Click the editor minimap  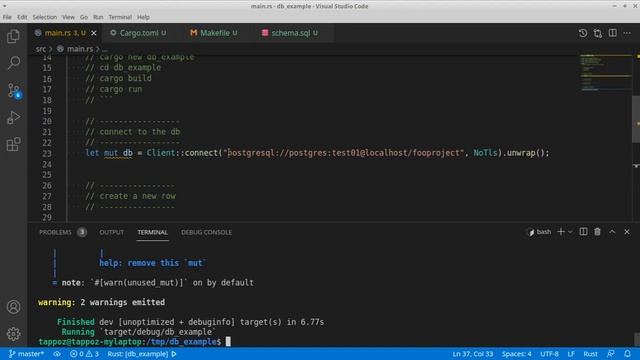605,73
